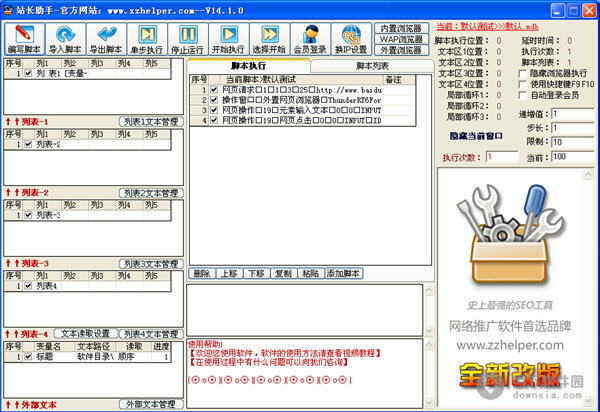Click 删除 script button
Screen dimensions: 600x412
[x=202, y=274]
